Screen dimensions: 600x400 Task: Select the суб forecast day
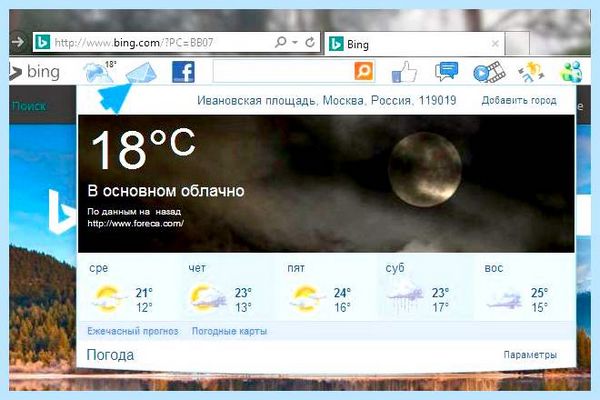[x=423, y=289]
